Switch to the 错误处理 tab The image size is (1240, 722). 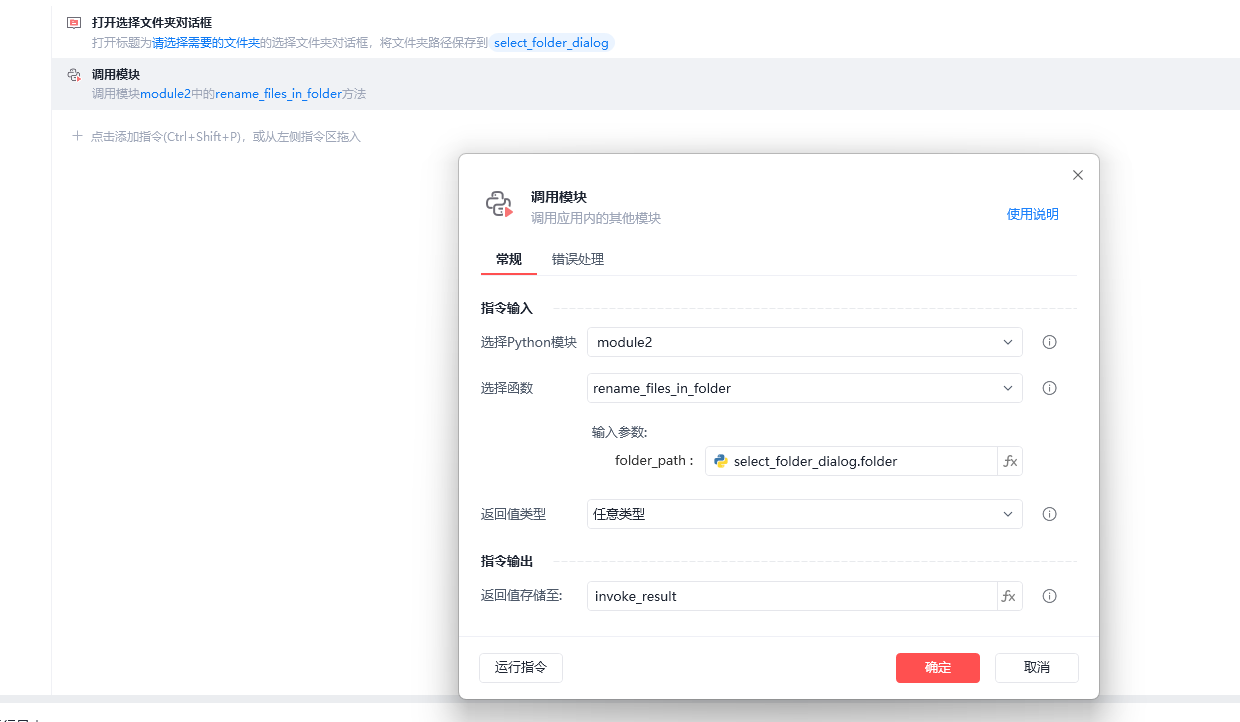(x=578, y=259)
